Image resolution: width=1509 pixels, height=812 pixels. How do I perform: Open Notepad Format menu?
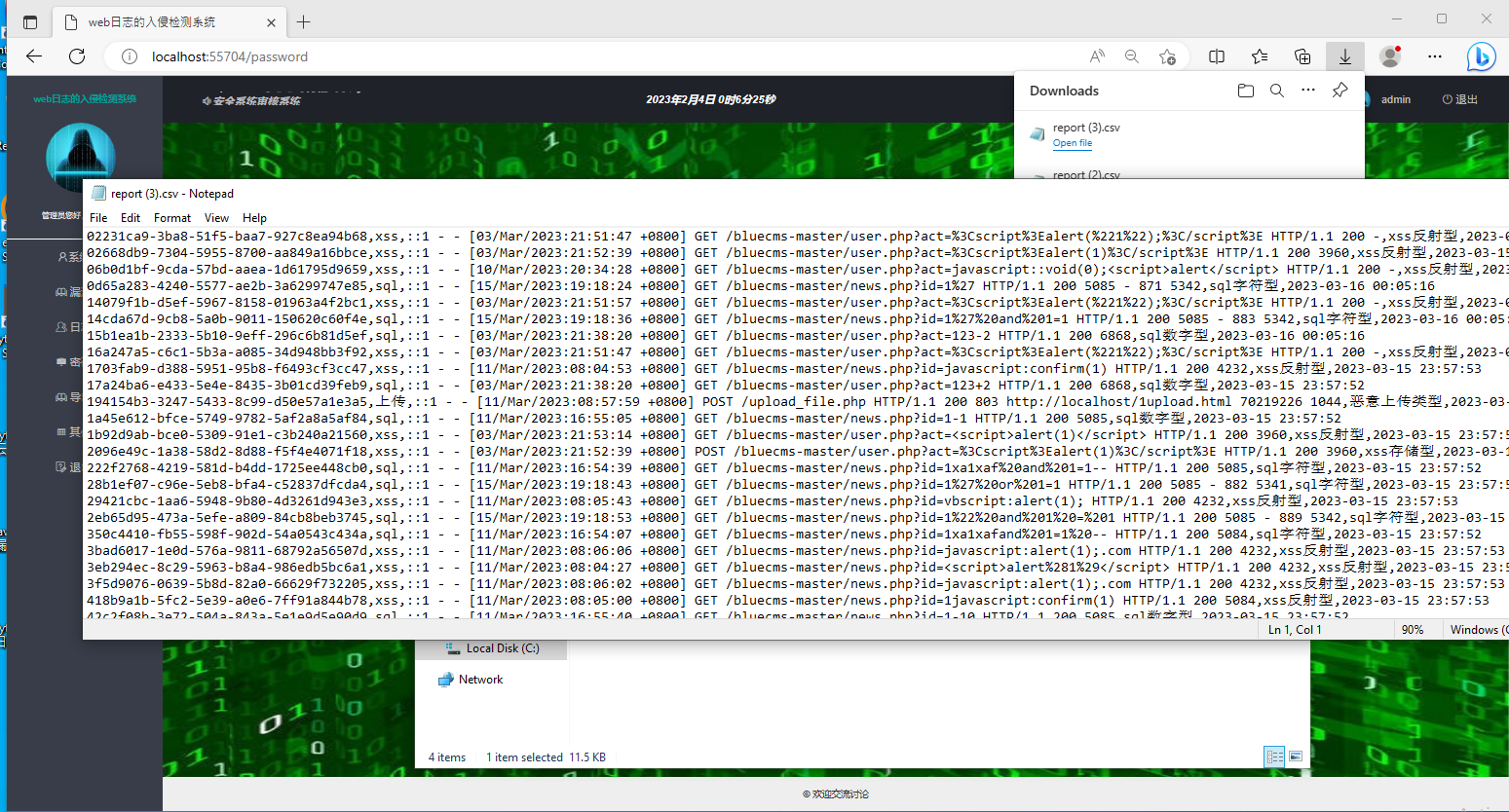(x=172, y=218)
